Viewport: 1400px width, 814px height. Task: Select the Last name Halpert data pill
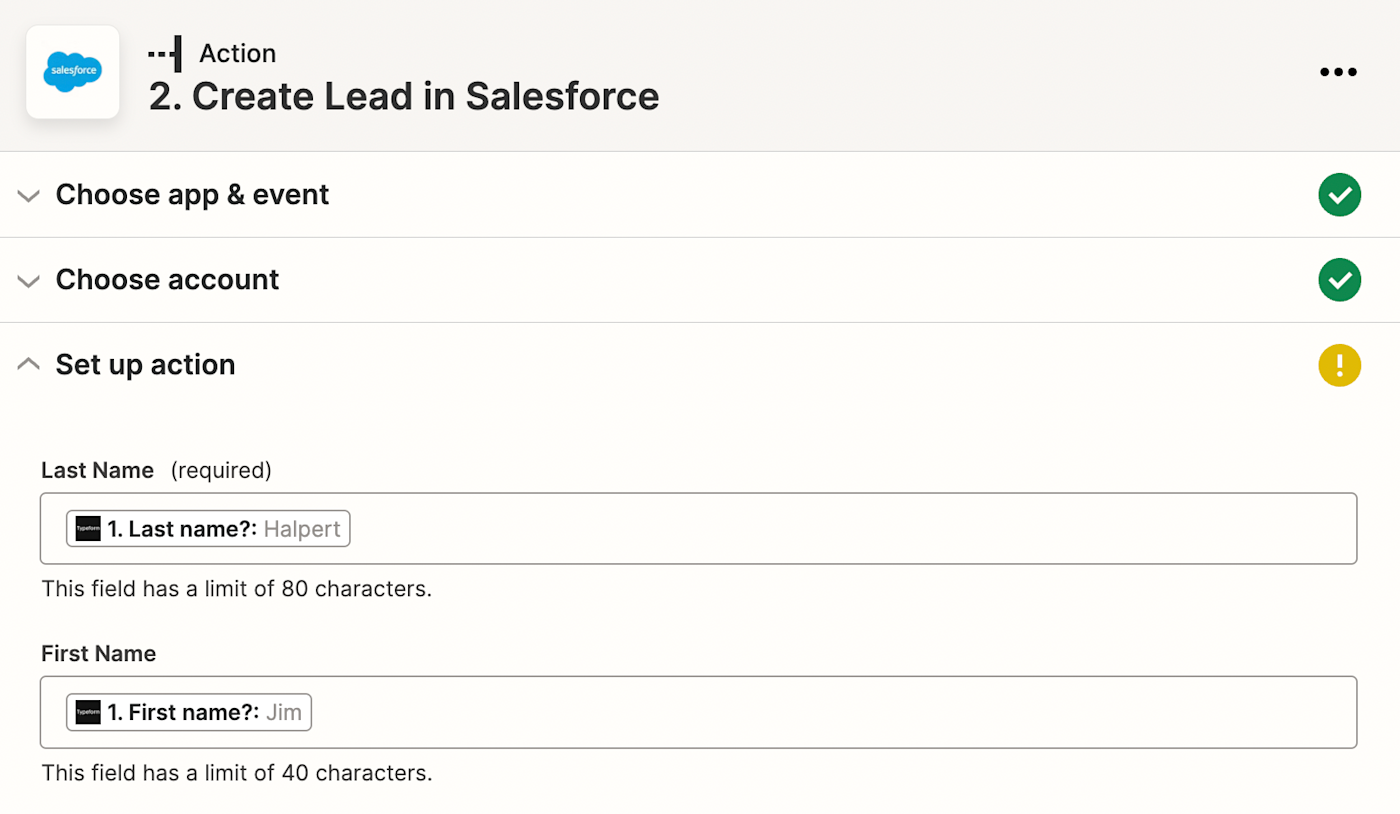208,529
